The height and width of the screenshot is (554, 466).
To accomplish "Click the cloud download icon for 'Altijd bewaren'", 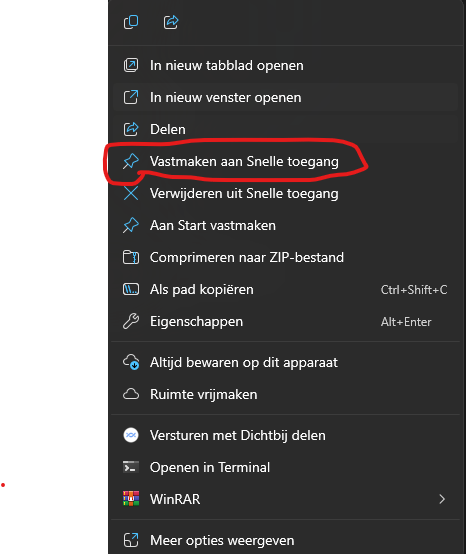I will [x=131, y=362].
